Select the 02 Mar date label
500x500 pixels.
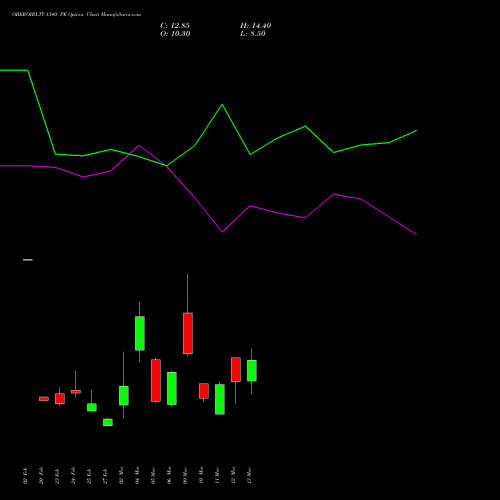tap(121, 475)
